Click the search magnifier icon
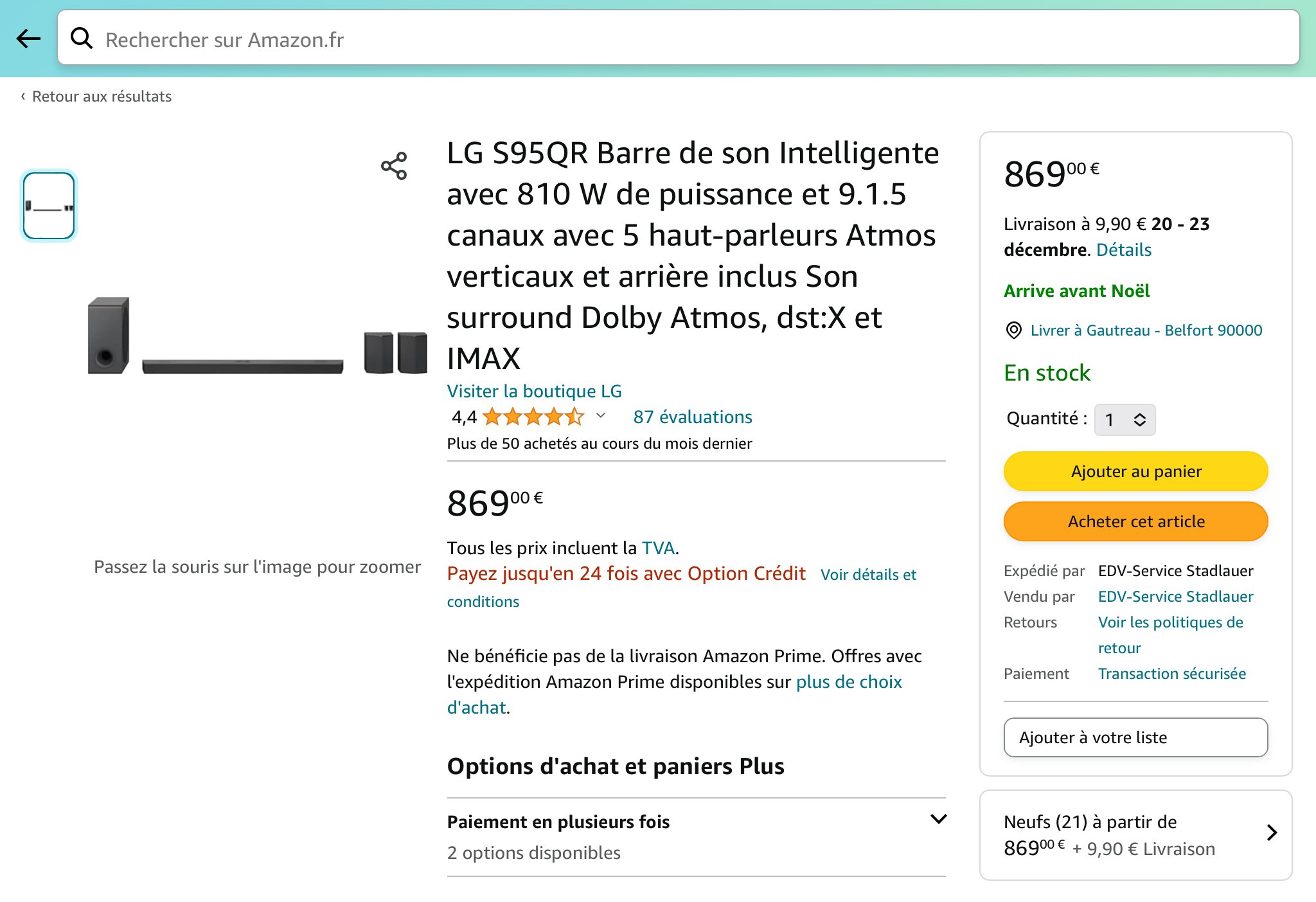Viewport: 1316px width, 902px height. (x=82, y=39)
